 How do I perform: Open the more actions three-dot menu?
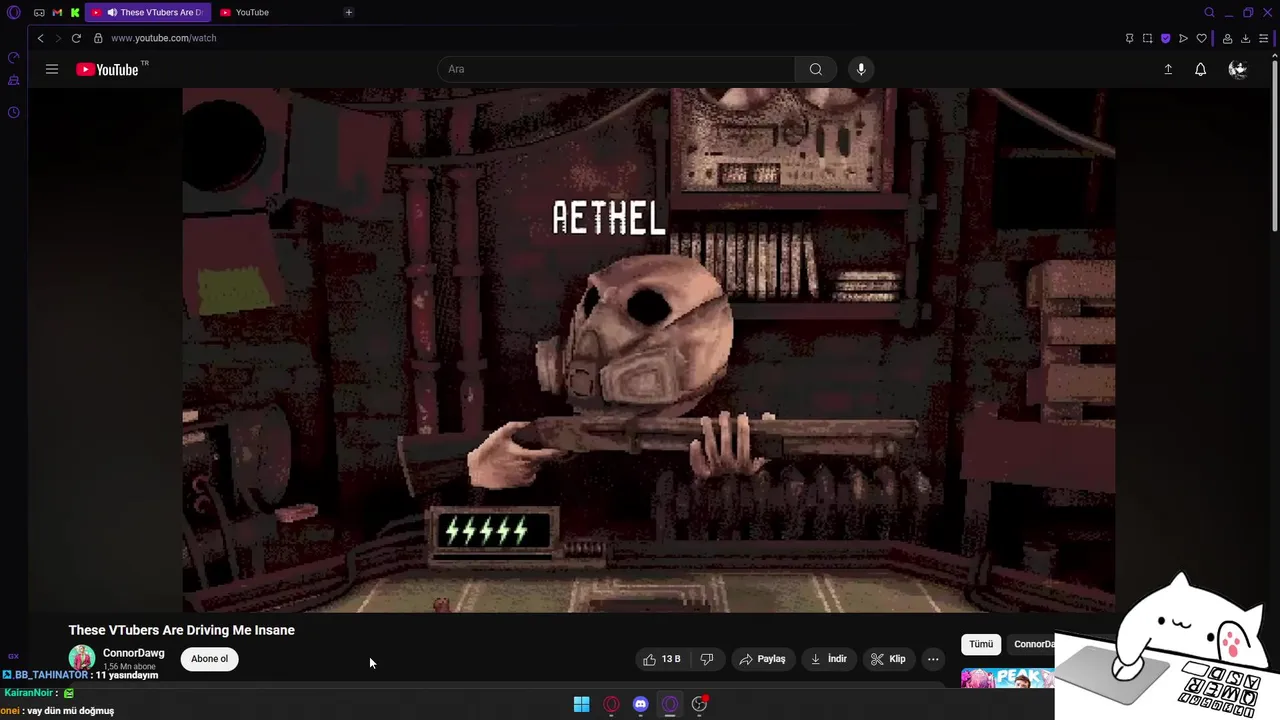(933, 659)
